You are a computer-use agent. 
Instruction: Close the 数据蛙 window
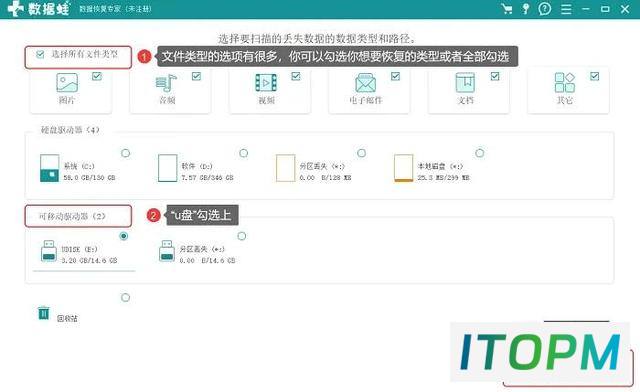tap(625, 9)
